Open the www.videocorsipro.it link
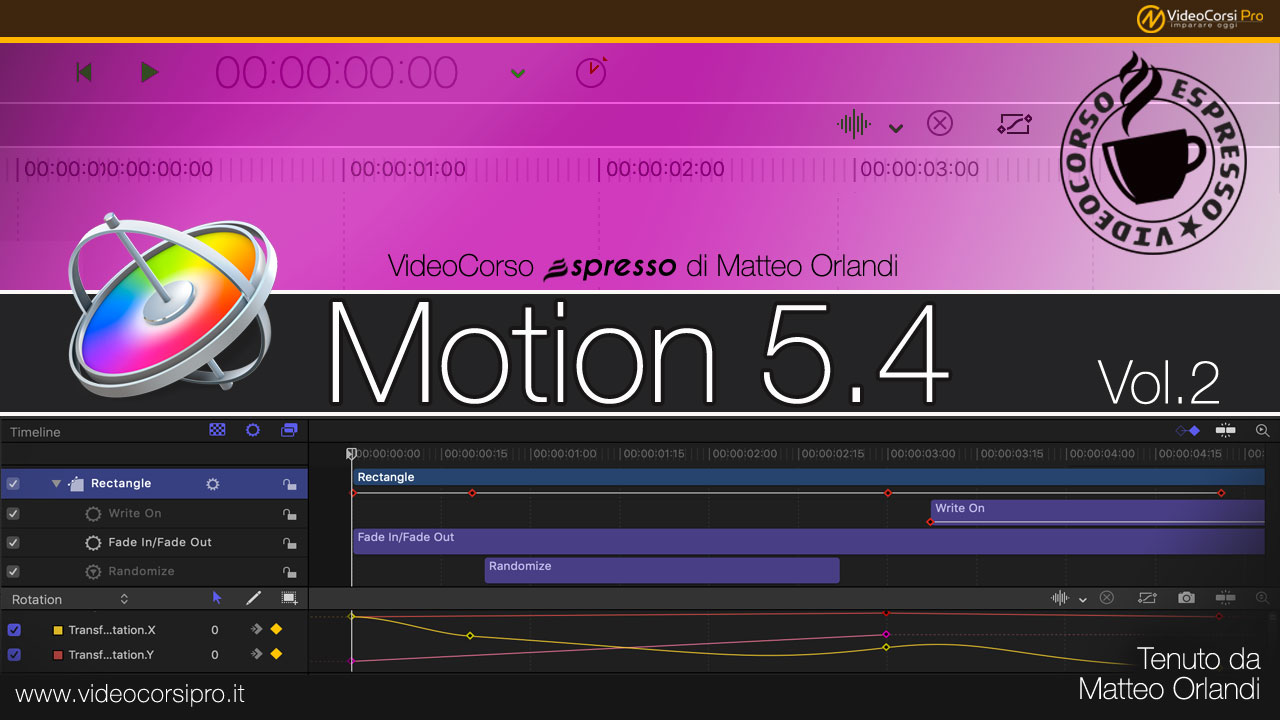1280x720 pixels. [130, 693]
